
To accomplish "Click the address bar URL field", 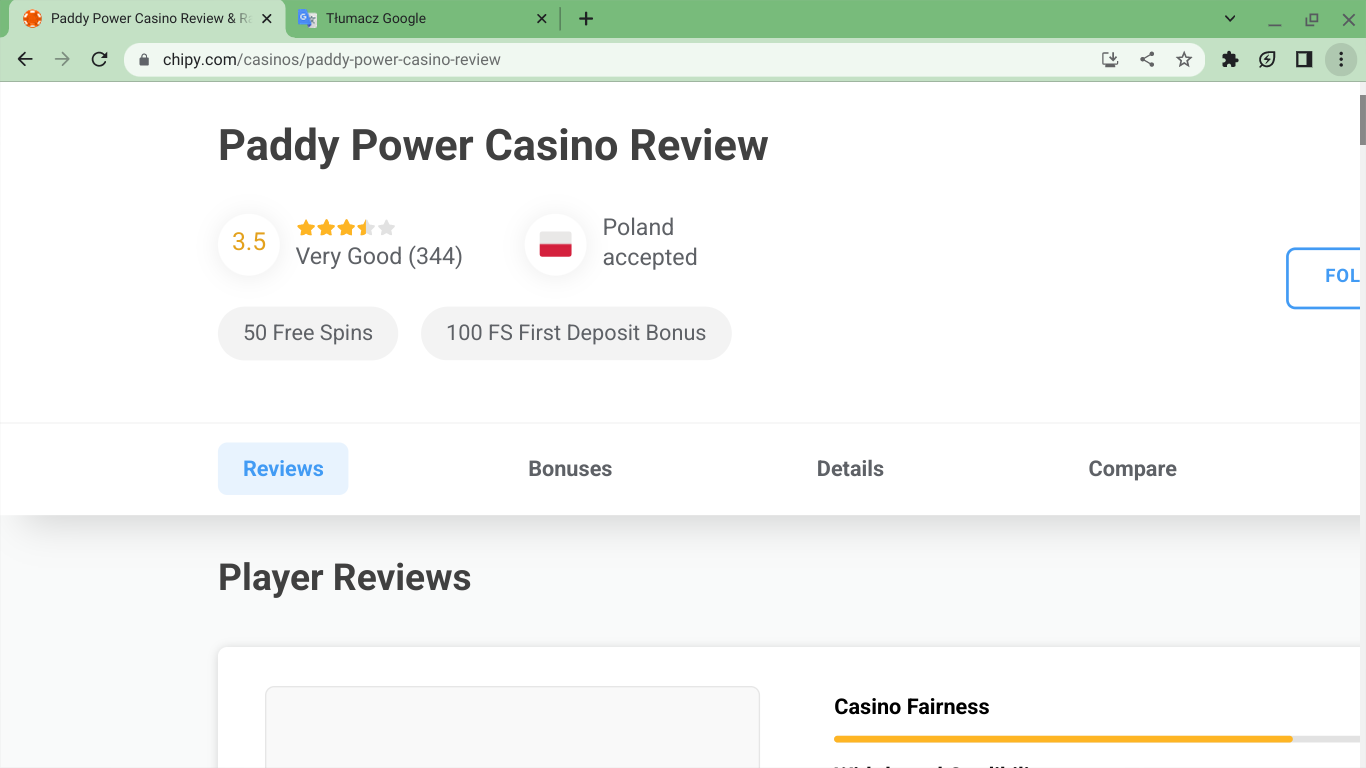I will pos(600,60).
